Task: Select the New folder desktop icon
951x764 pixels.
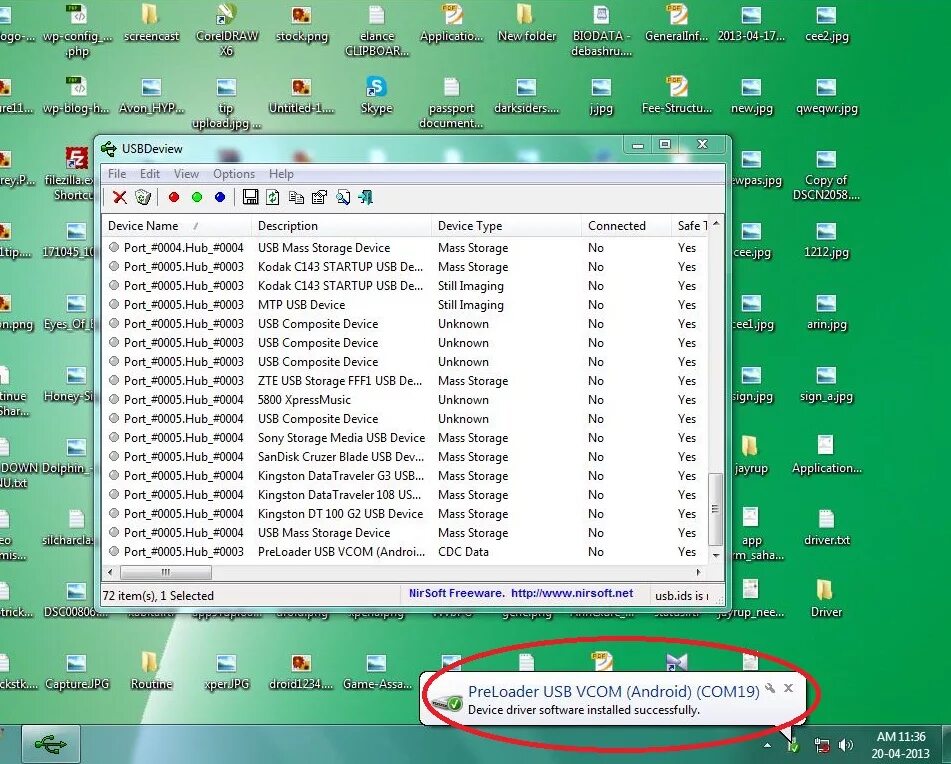Action: (x=526, y=22)
